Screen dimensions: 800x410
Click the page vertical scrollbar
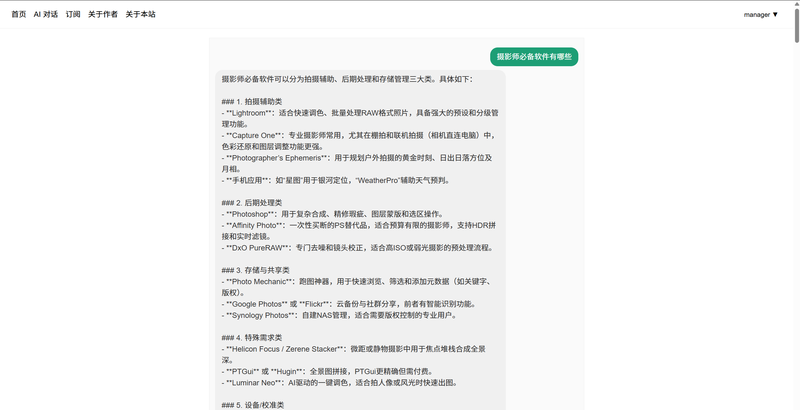(x=797, y=25)
